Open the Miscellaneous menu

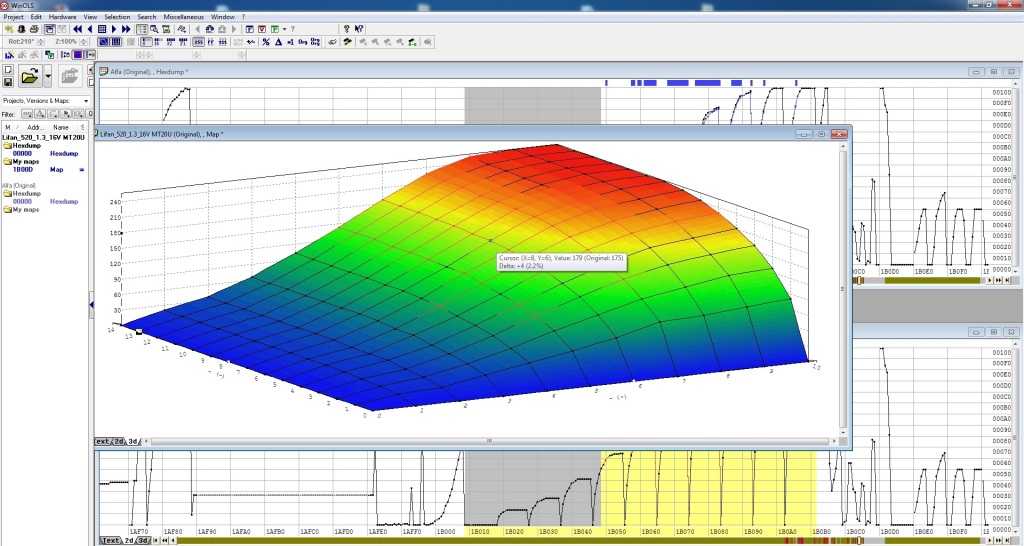pos(184,17)
